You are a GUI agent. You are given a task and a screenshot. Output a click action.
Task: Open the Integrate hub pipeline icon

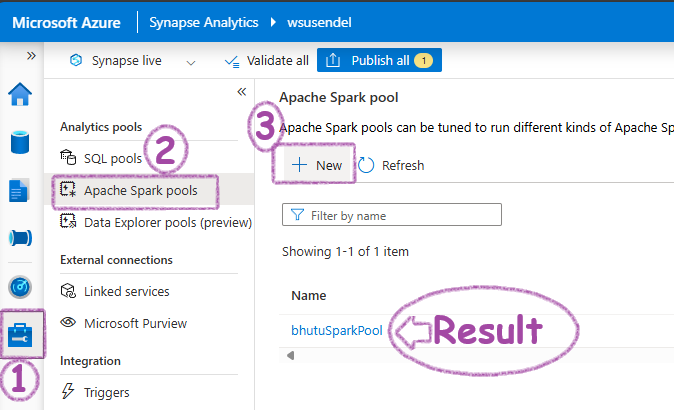(x=20, y=238)
